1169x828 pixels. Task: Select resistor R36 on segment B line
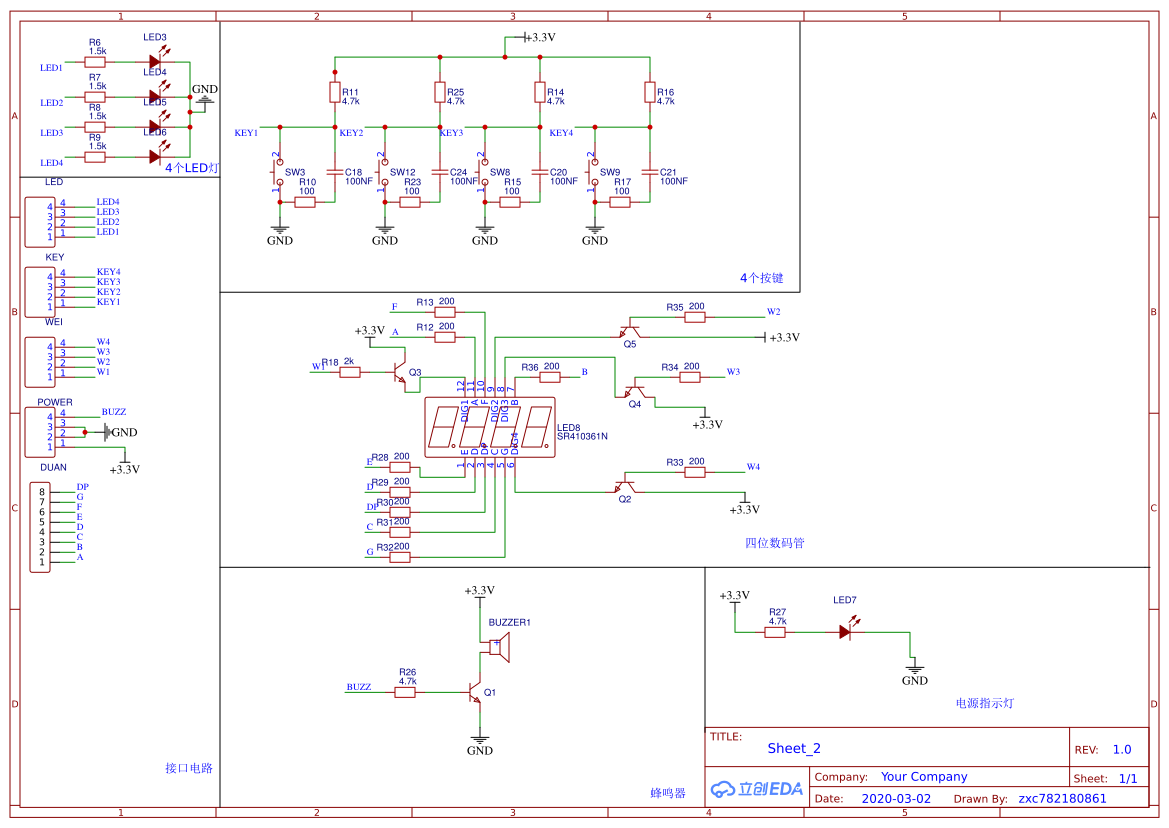click(549, 377)
